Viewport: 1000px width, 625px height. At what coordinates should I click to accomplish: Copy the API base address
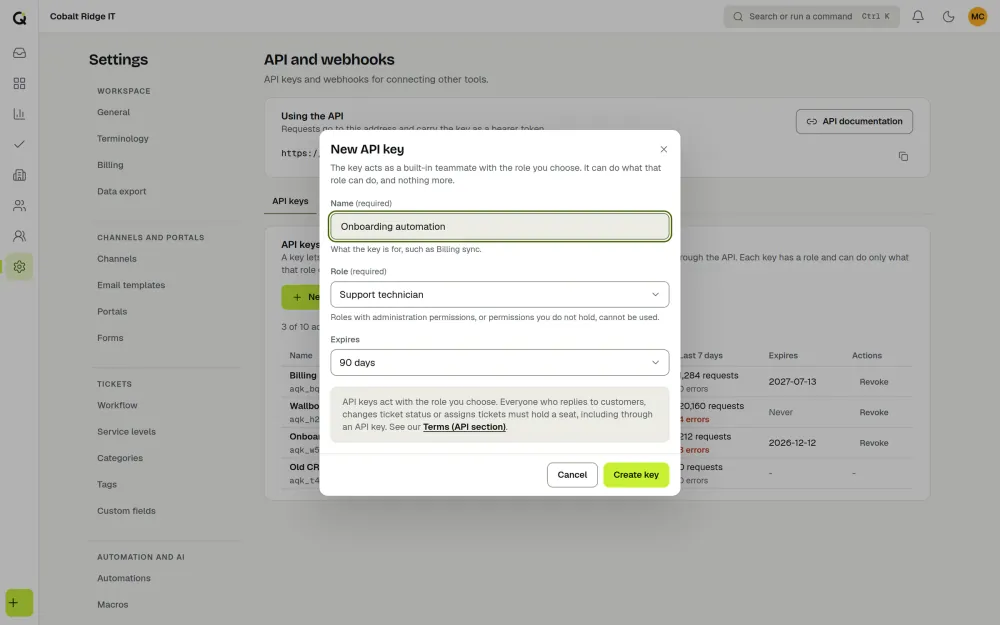[x=903, y=156]
